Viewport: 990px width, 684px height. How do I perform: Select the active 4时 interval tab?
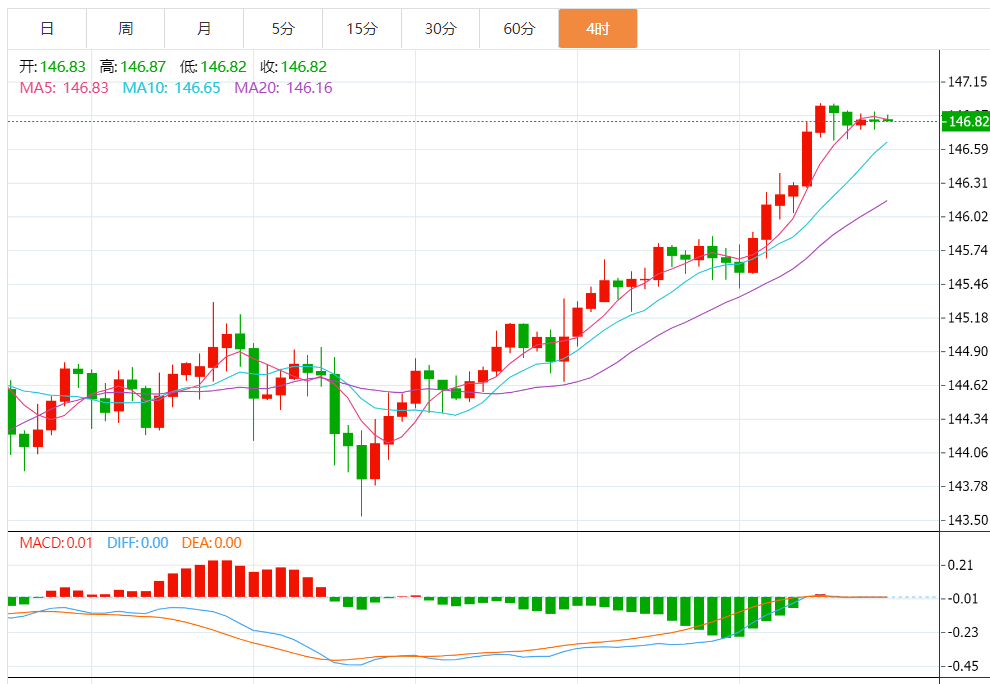(x=598, y=28)
